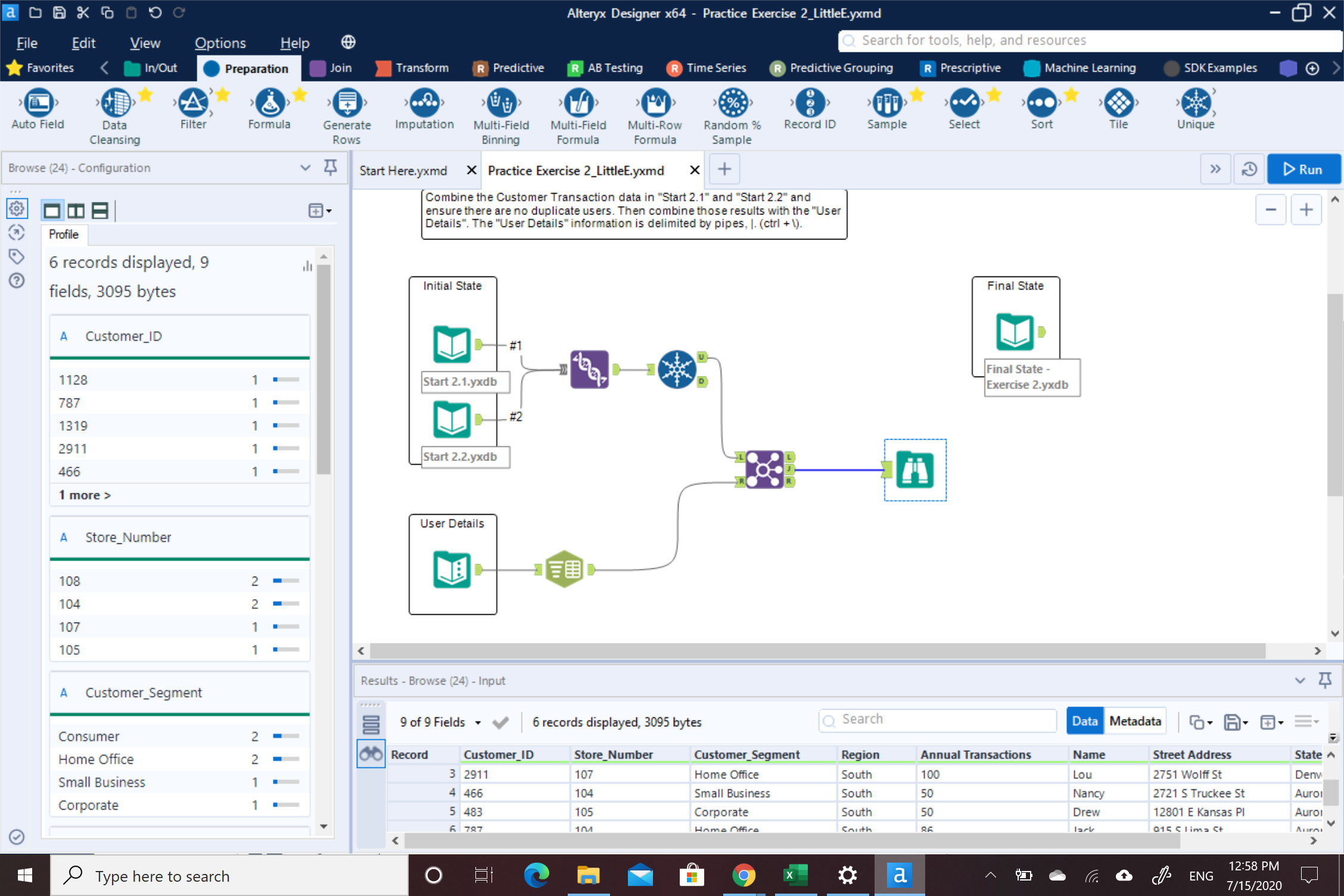
Task: Run the workflow
Action: tap(1303, 169)
